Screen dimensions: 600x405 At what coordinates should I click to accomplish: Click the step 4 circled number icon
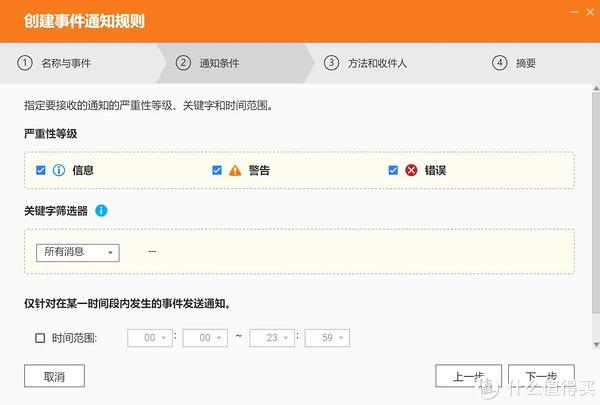pos(499,63)
